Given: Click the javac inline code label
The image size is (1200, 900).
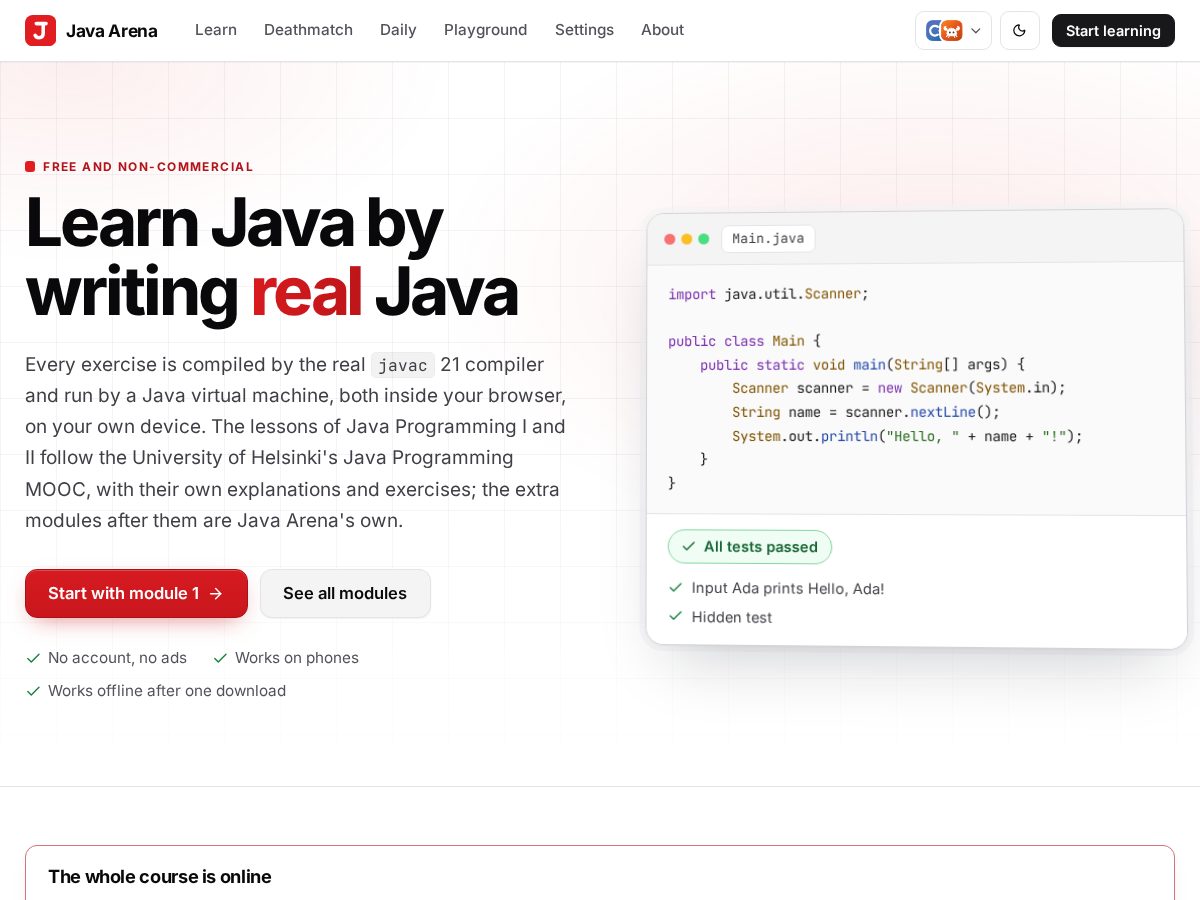Looking at the screenshot, I should [403, 365].
